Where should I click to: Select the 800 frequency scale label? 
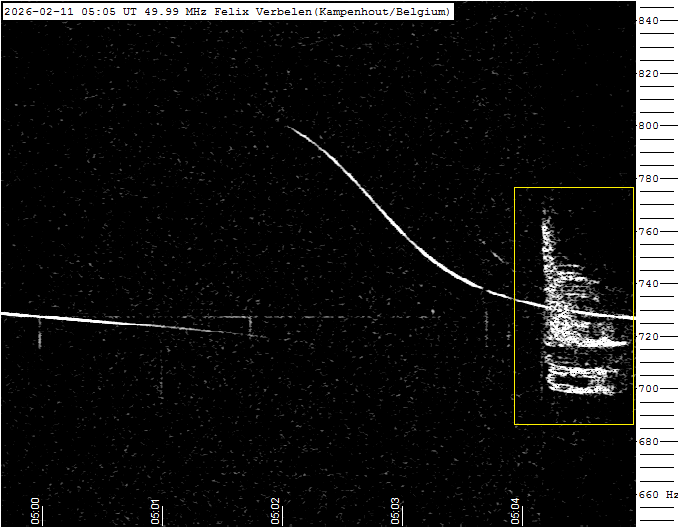click(x=648, y=126)
